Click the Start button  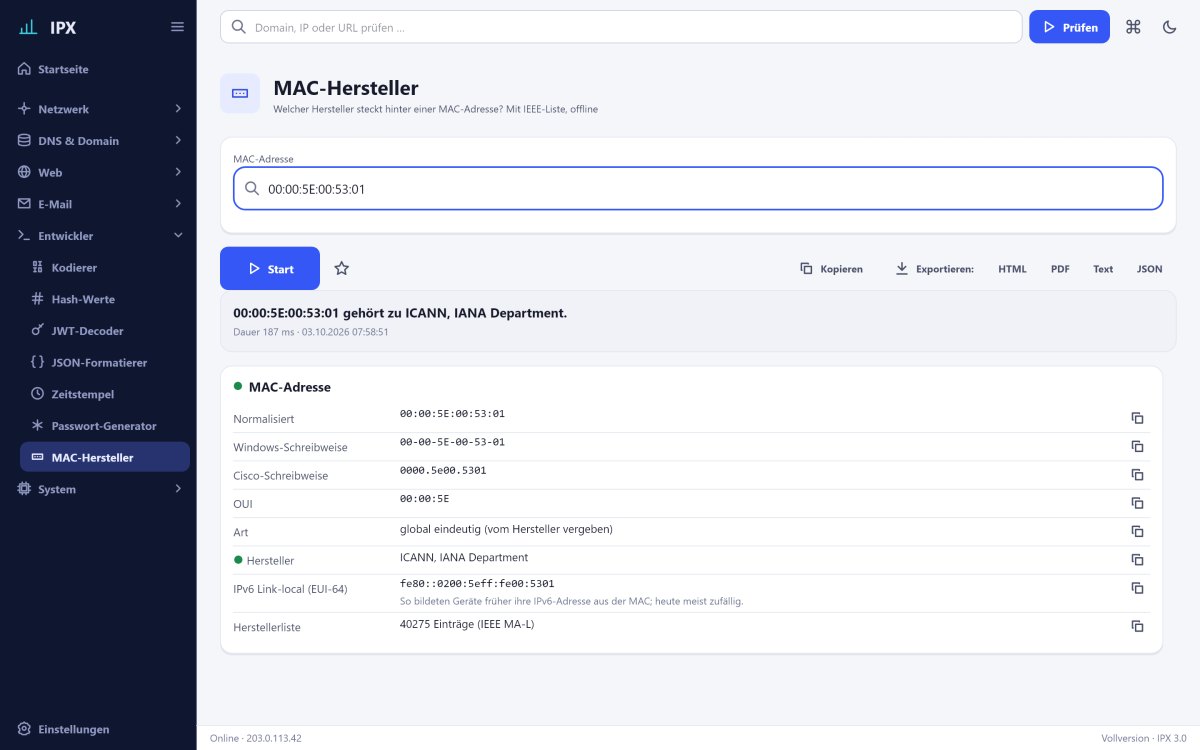tap(270, 268)
